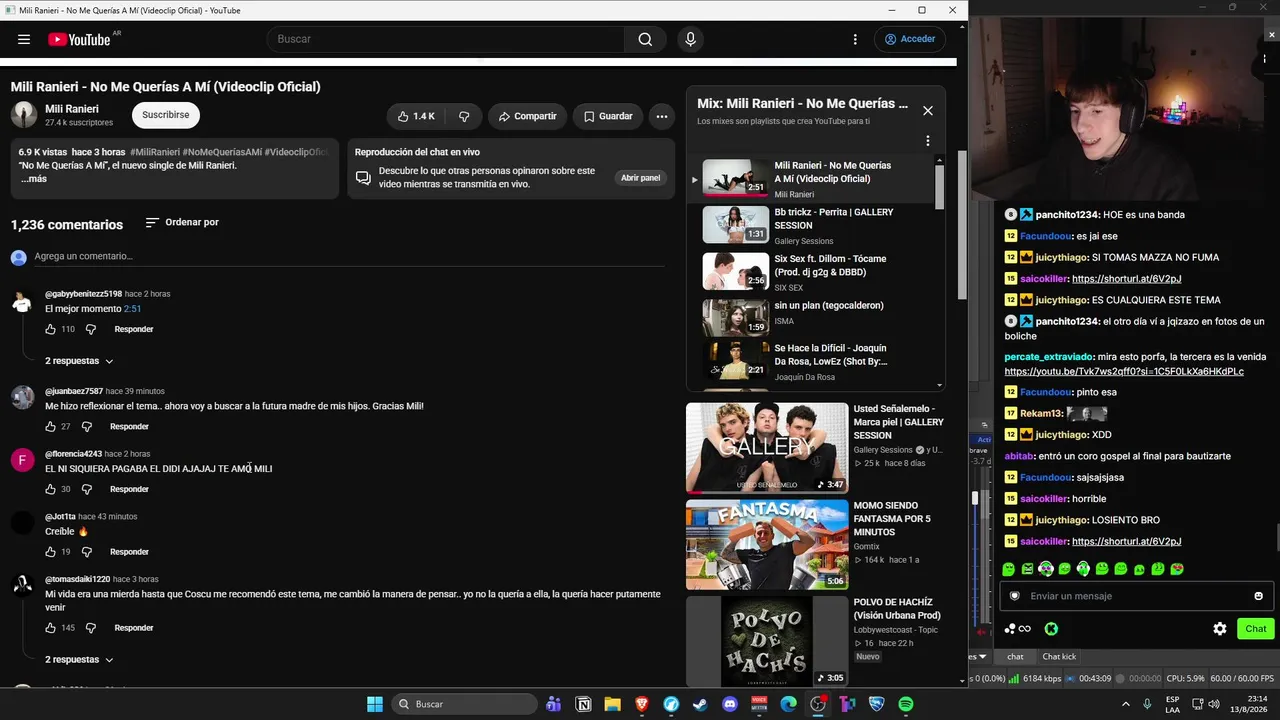Open the POLVO DE HACHÍZ video thumbnail
This screenshot has height=720, width=1280.
click(767, 641)
